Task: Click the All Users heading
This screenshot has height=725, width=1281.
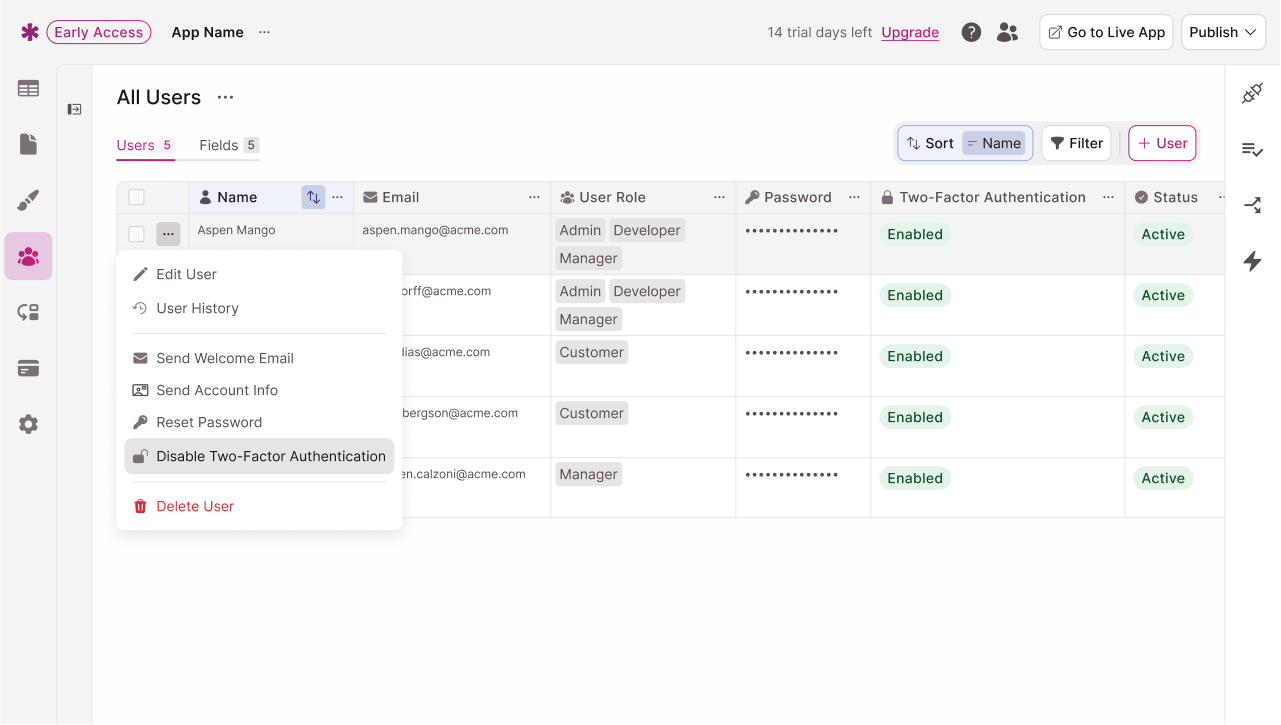Action: (159, 97)
